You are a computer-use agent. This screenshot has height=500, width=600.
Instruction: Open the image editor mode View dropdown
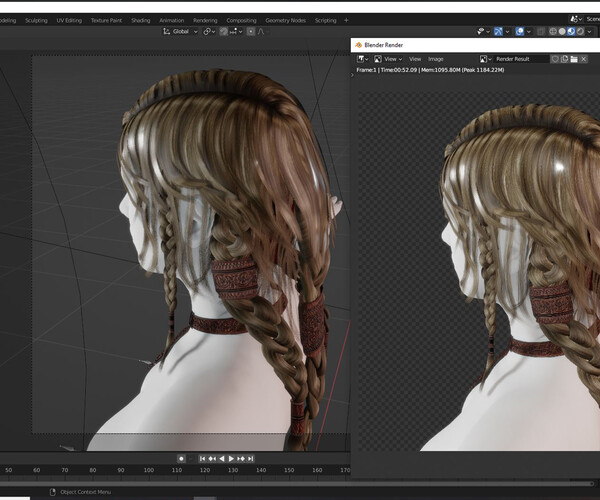(388, 59)
